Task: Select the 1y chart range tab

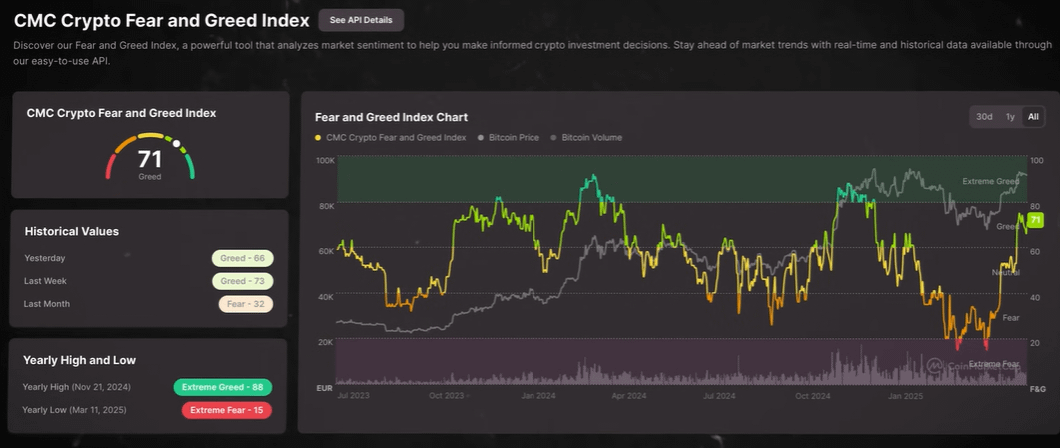Action: pyautogui.click(x=1010, y=117)
